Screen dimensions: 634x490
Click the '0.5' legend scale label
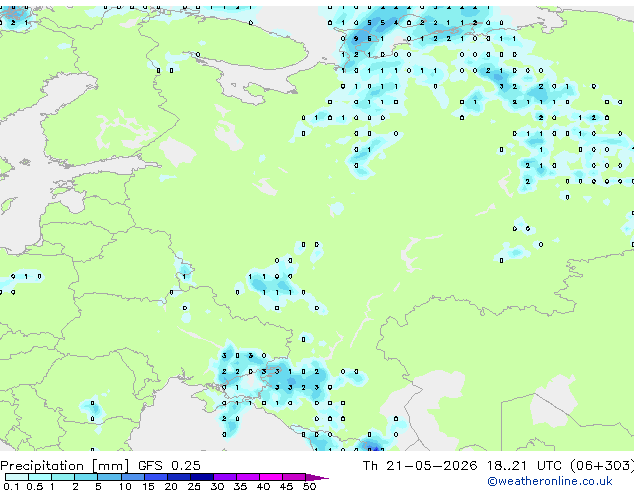click(x=34, y=486)
